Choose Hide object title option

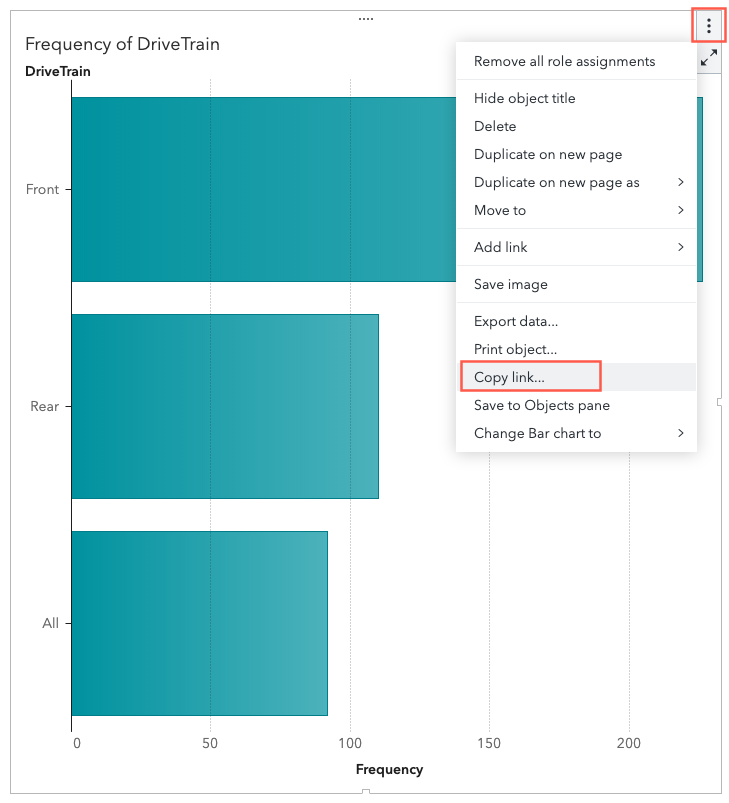pos(524,98)
